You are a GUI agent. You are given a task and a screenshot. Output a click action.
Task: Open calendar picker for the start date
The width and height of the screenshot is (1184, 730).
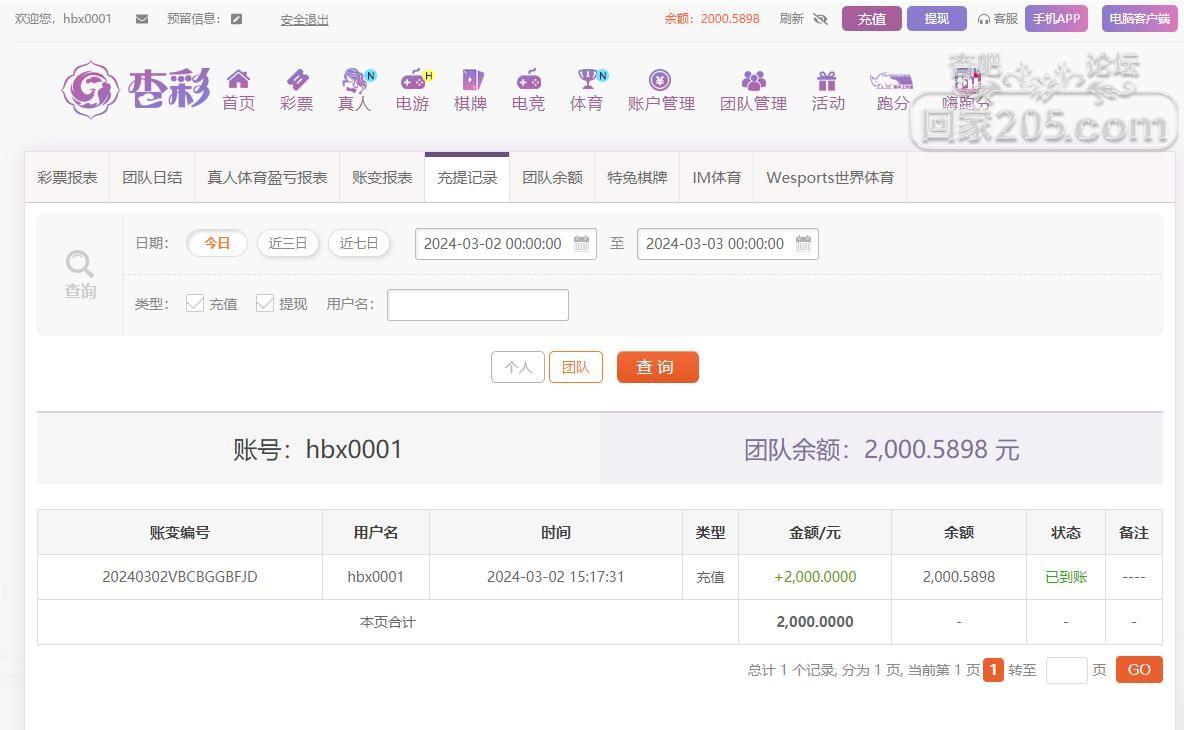coord(581,243)
